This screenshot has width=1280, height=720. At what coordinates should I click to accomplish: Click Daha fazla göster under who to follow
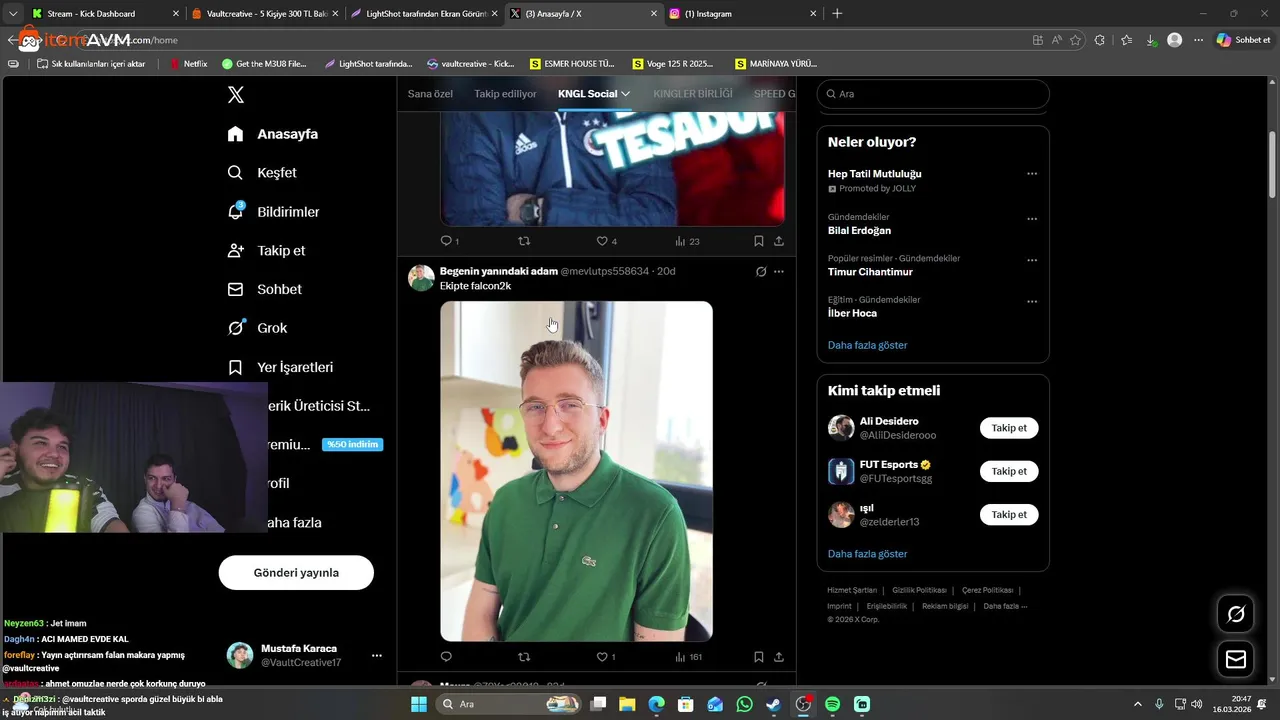click(867, 554)
